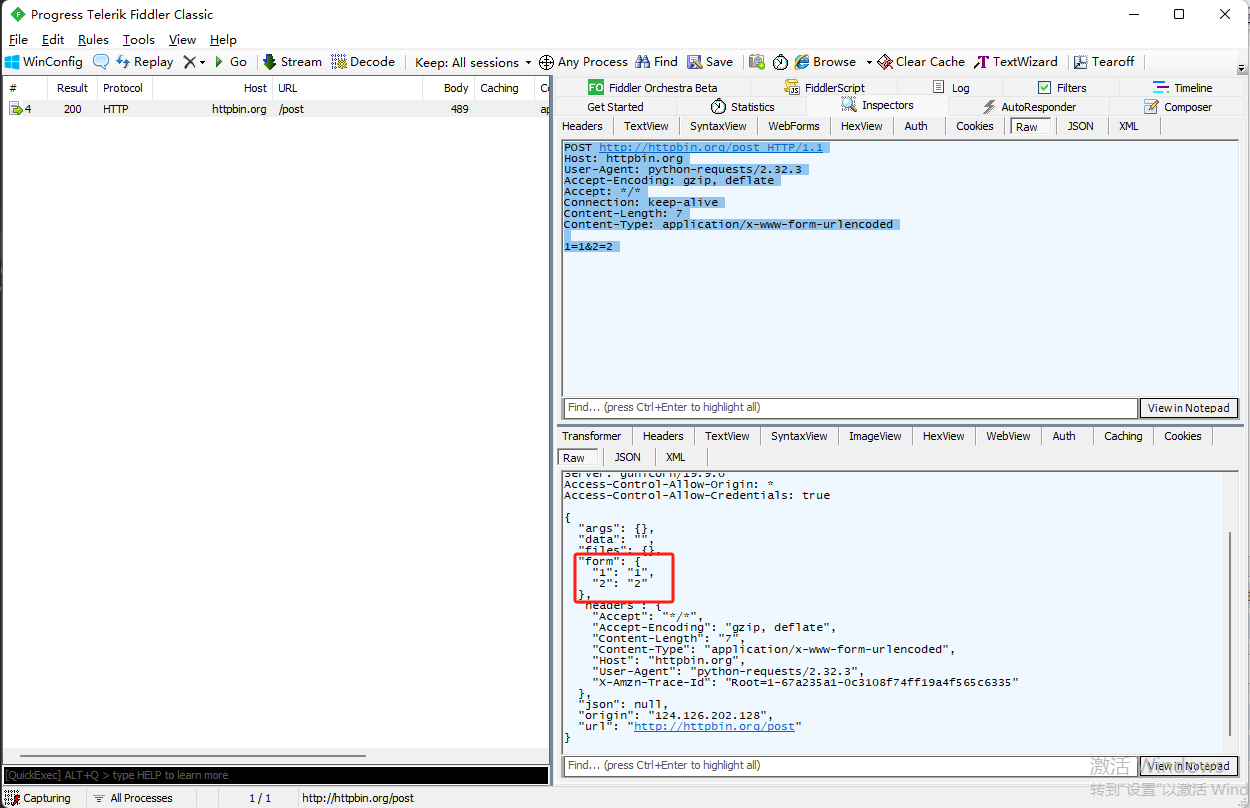This screenshot has height=808, width=1250.
Task: Open the File menu
Action: click(18, 40)
